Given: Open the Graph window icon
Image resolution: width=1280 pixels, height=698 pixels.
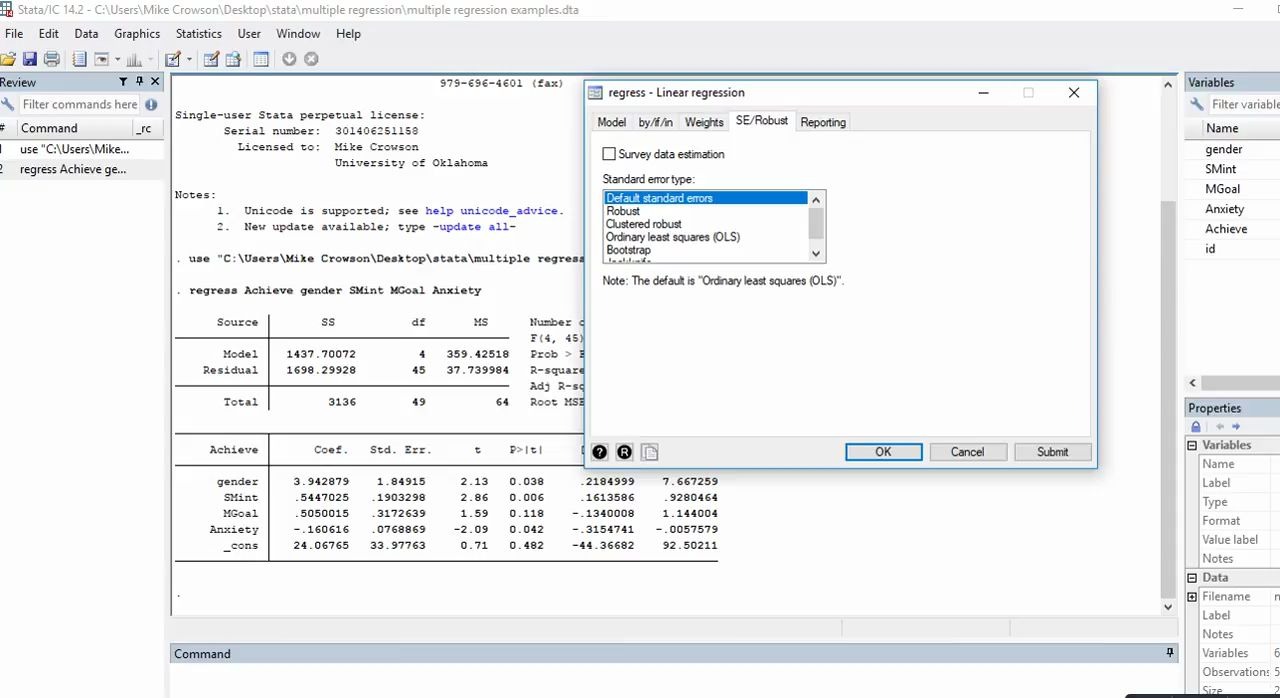Looking at the screenshot, I should [133, 58].
